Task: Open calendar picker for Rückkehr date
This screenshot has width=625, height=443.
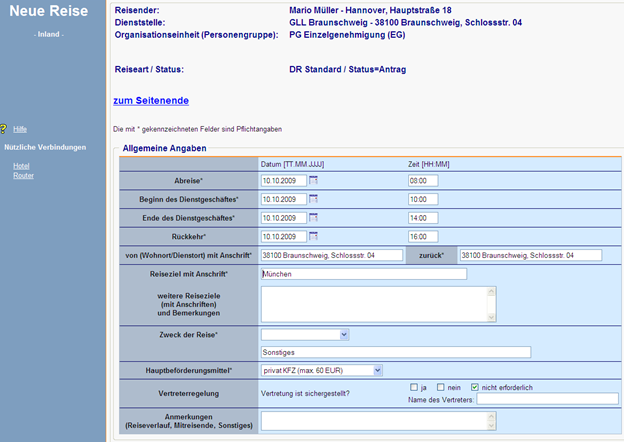Action: pyautogui.click(x=314, y=236)
